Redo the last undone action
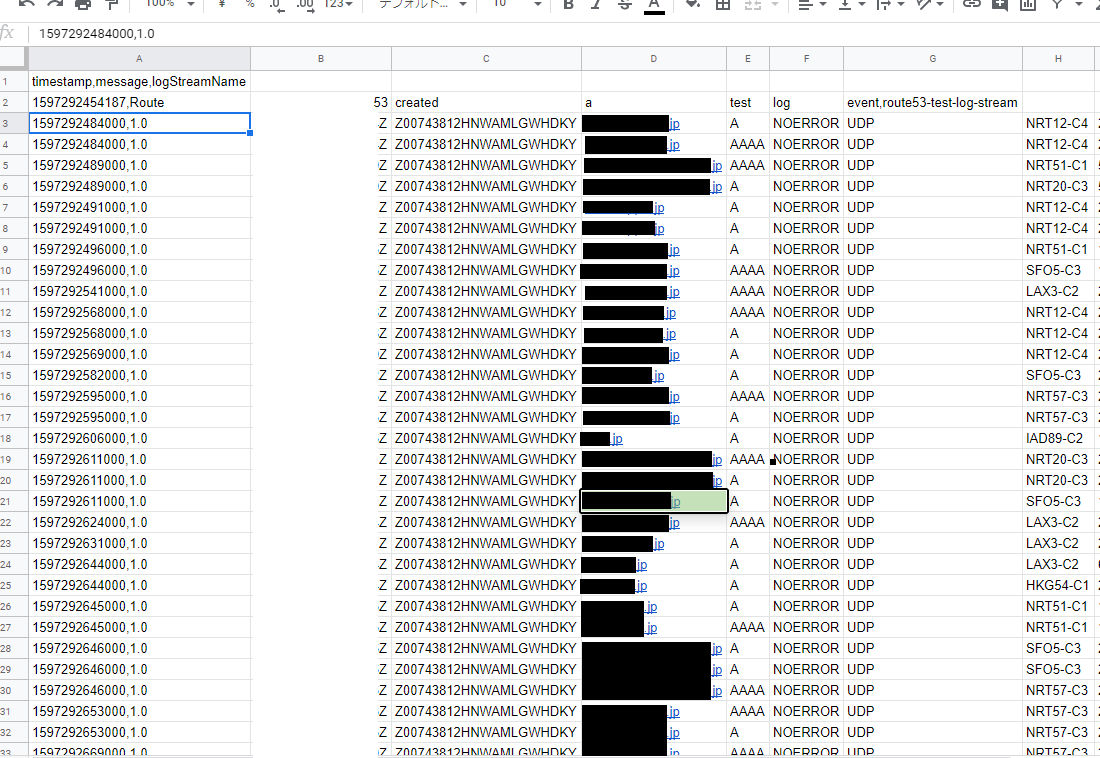The height and width of the screenshot is (758, 1100). coord(55,4)
